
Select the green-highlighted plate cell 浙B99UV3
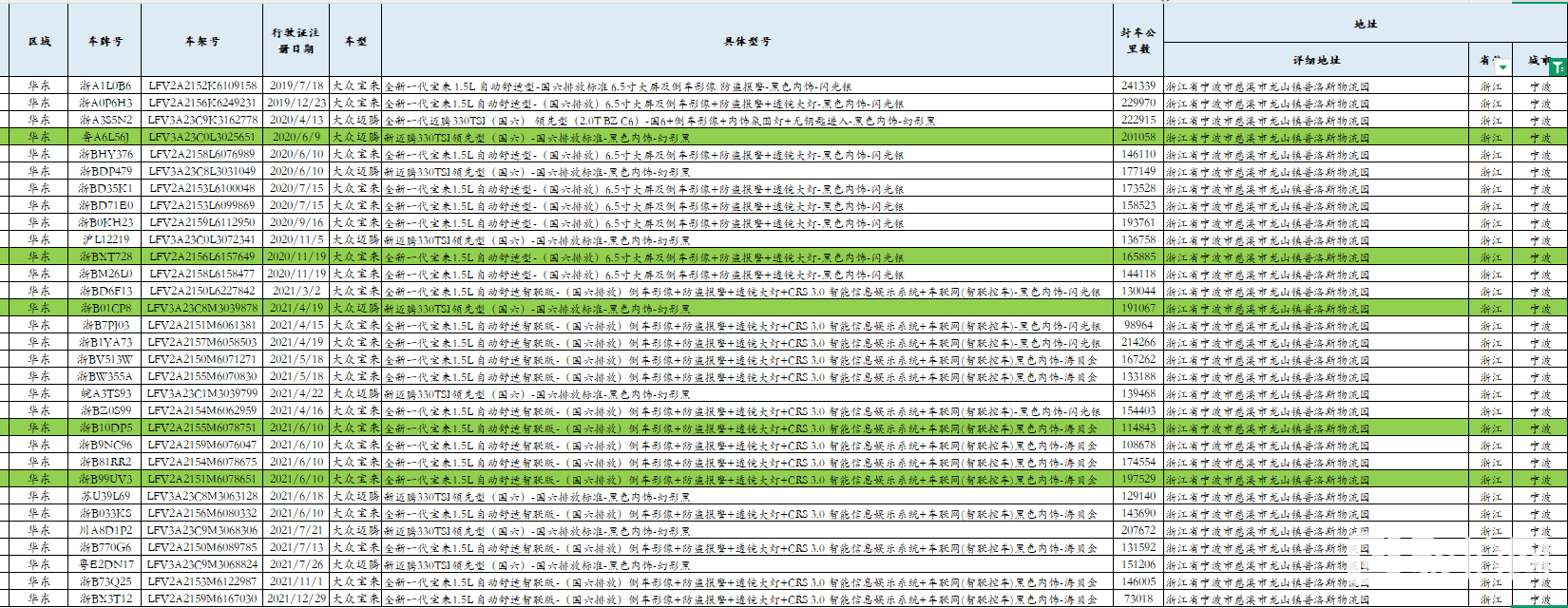tap(105, 479)
